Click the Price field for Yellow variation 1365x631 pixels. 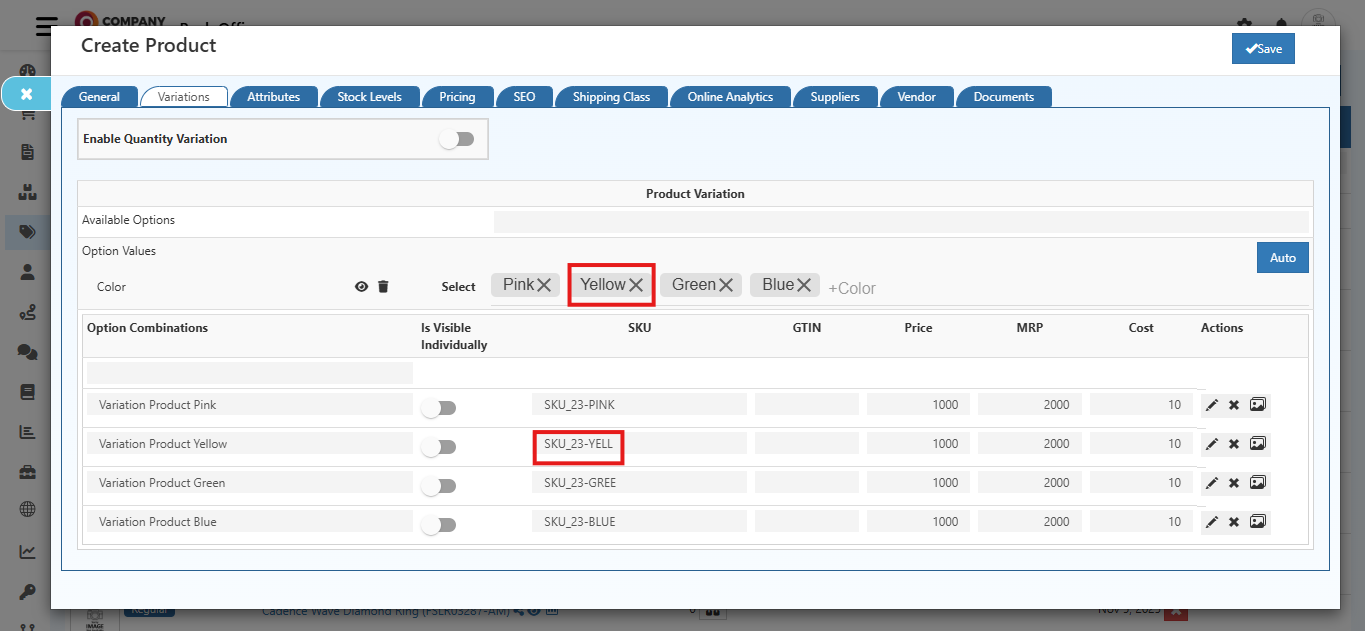[x=916, y=444]
